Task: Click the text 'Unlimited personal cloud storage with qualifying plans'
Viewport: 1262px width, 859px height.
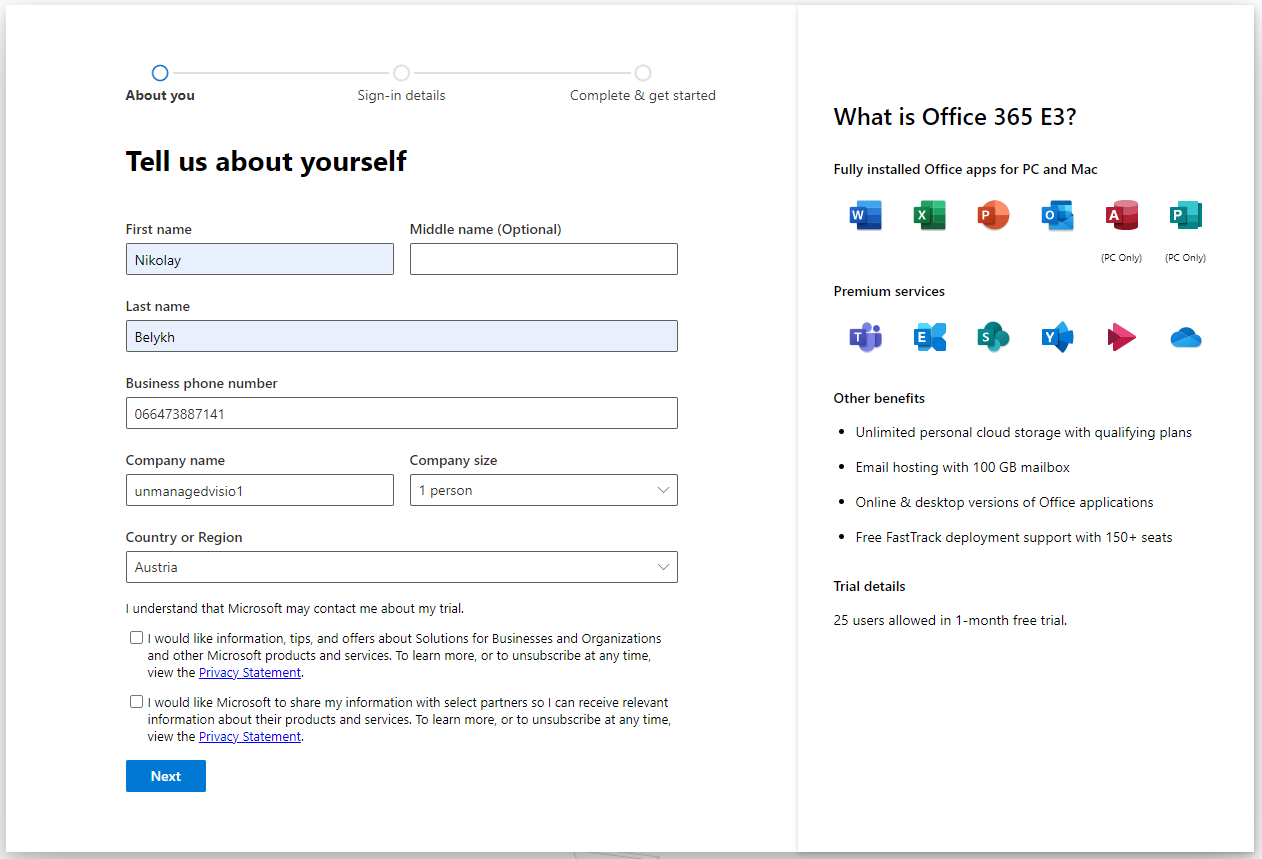Action: (1023, 433)
